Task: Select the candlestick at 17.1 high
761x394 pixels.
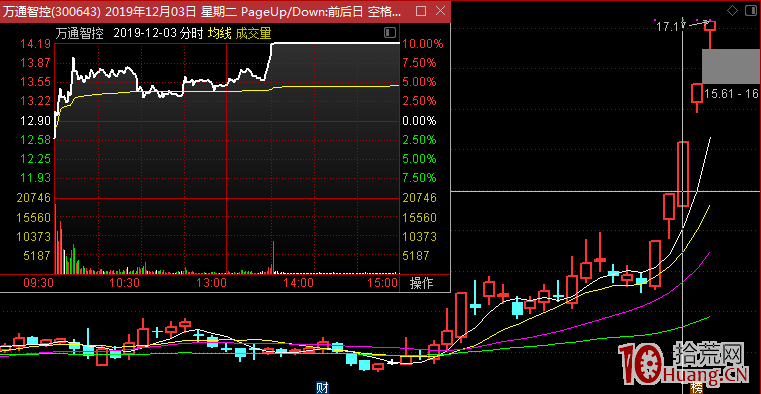Action: coord(710,35)
